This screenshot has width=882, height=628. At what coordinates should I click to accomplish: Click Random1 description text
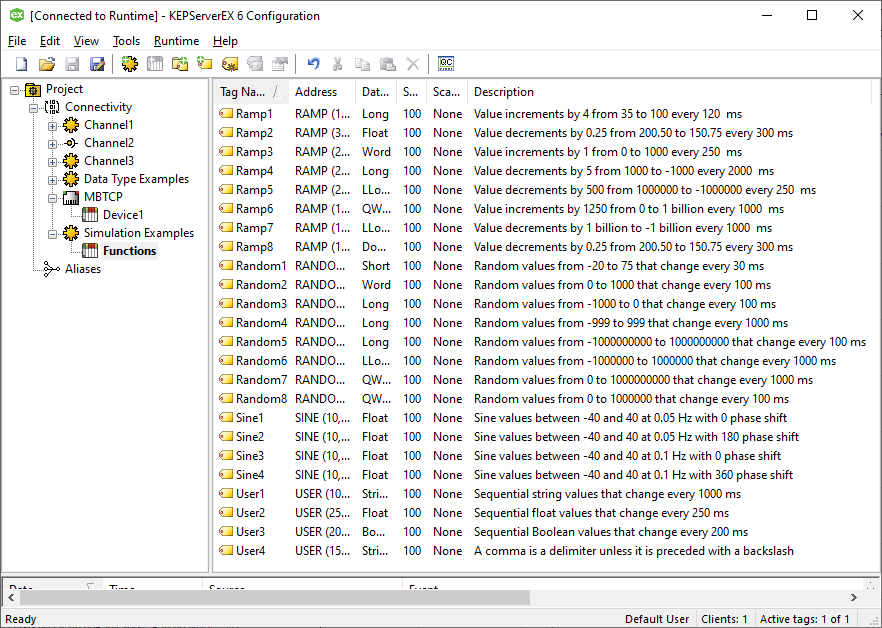[x=619, y=266]
